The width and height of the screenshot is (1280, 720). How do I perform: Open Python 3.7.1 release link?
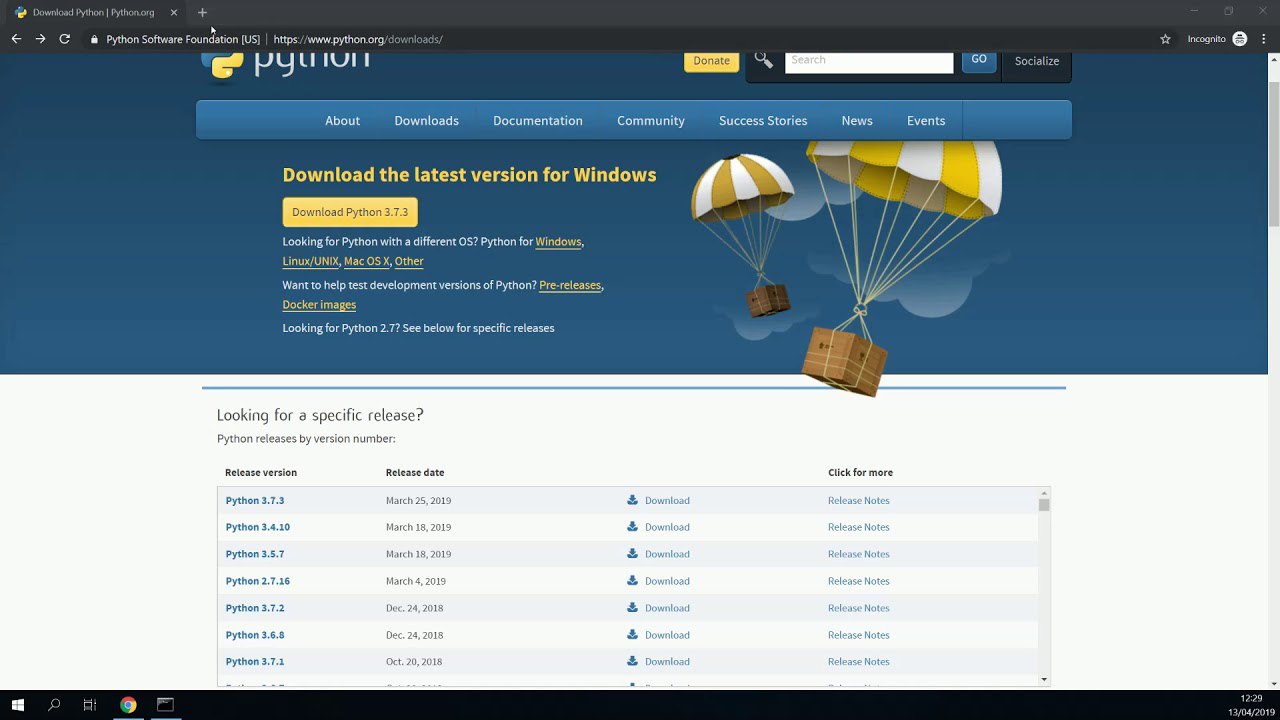(x=255, y=661)
